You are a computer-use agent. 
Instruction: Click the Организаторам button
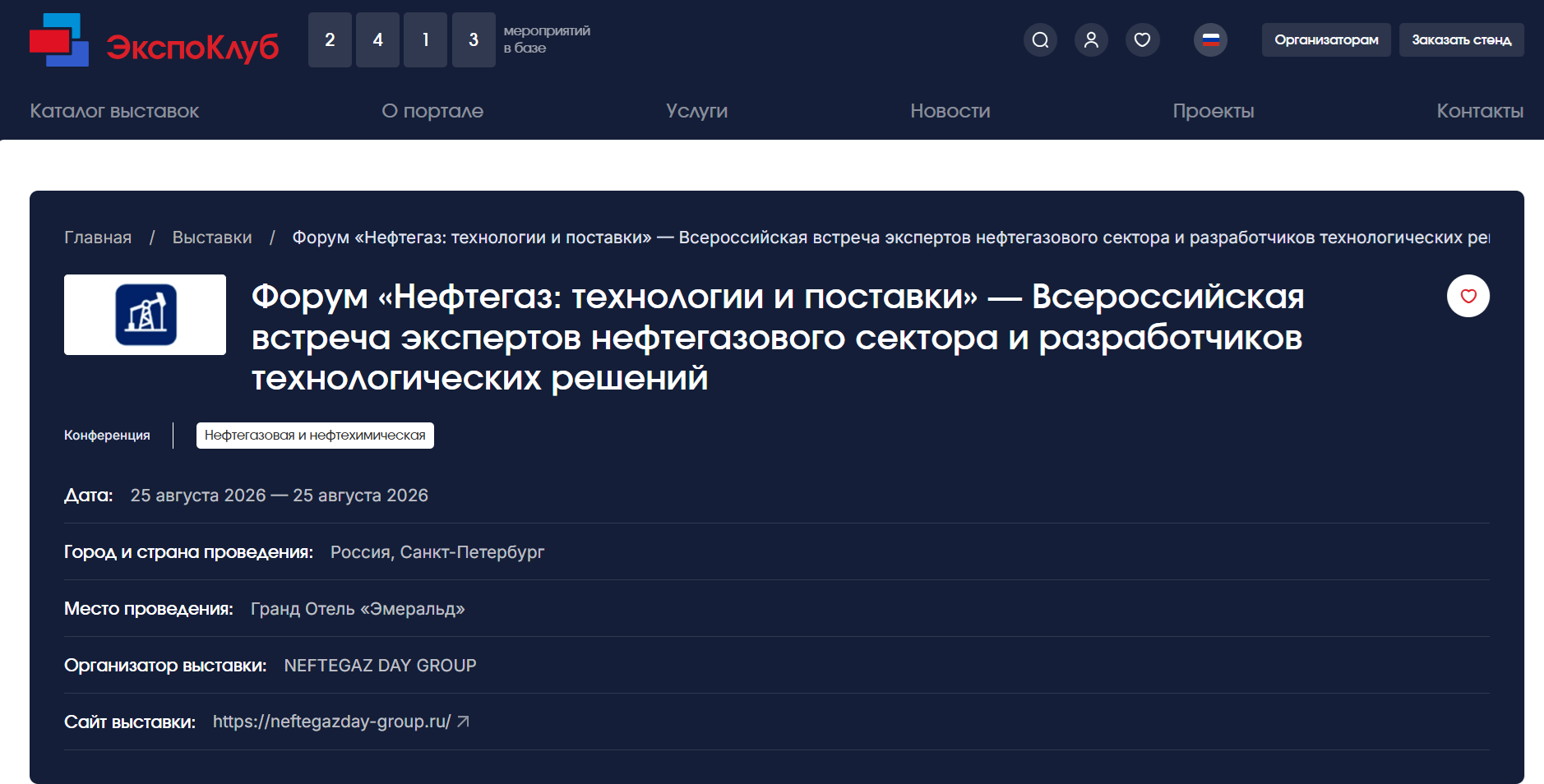tap(1326, 39)
